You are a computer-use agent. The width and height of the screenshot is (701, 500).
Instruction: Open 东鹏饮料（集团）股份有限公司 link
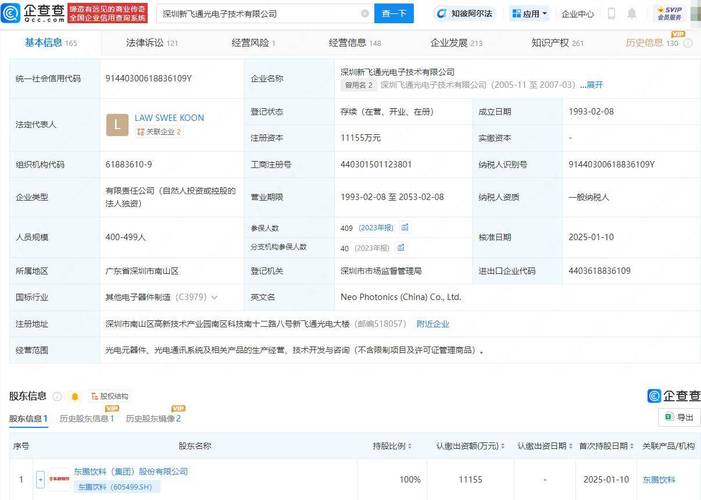[131, 471]
